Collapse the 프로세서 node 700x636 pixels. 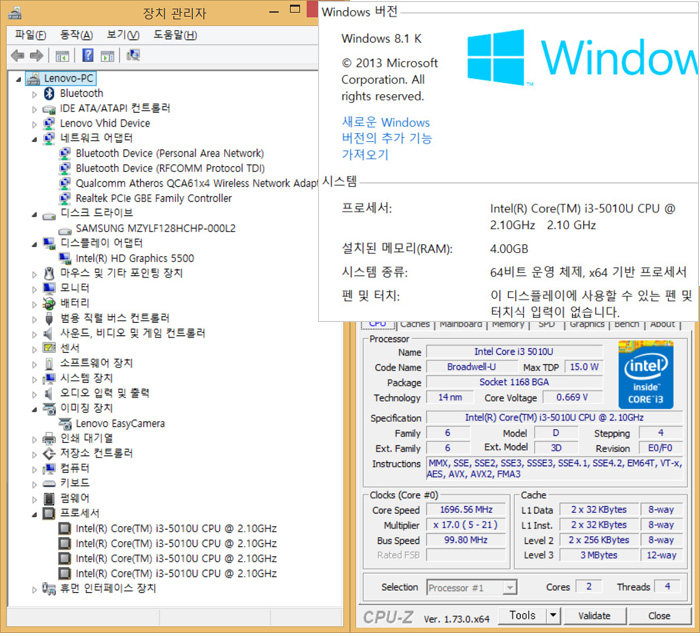point(34,515)
